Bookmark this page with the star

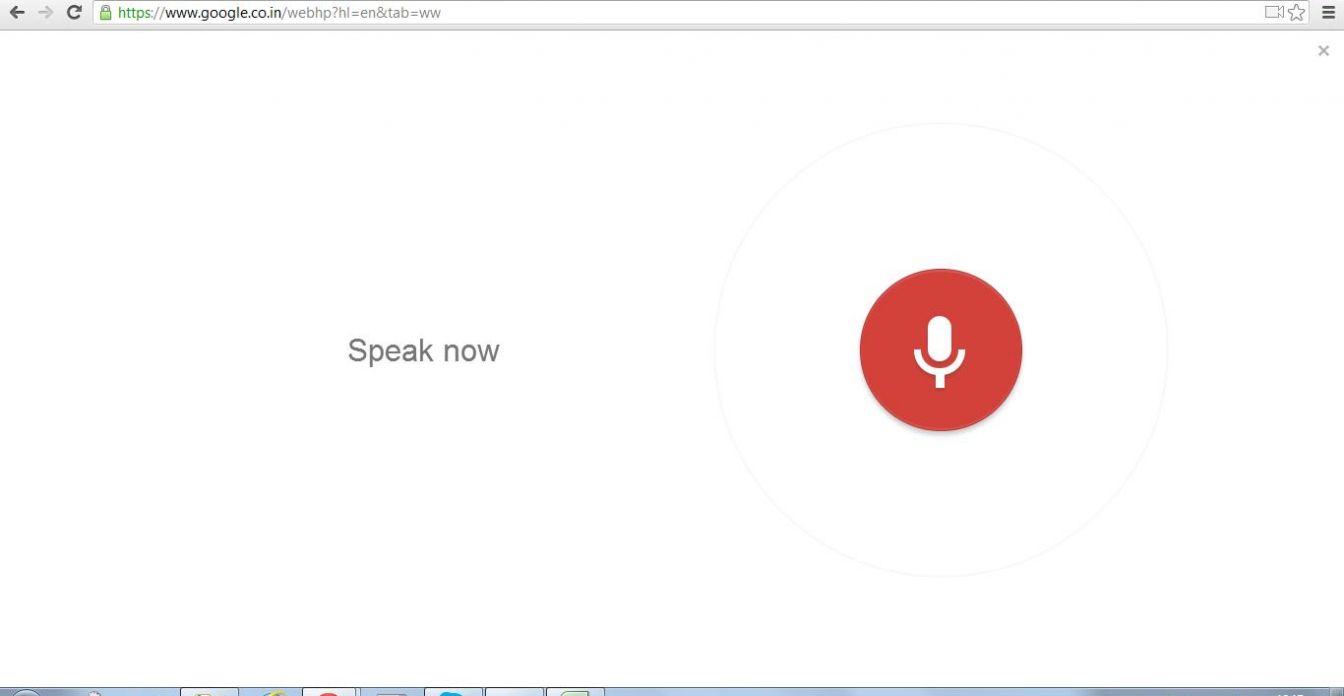point(1297,13)
